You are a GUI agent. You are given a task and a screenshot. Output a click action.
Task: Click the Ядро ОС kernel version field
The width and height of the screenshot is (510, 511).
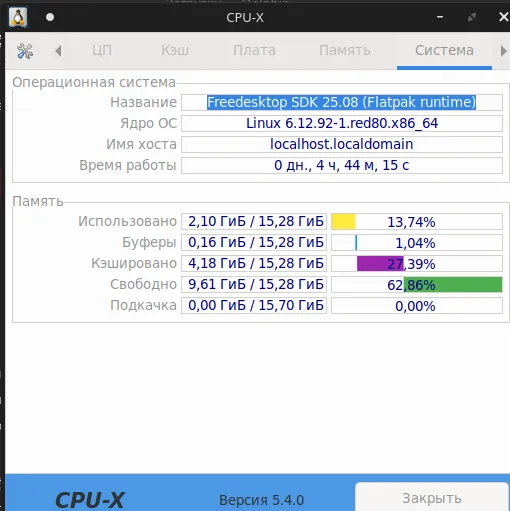(342, 123)
